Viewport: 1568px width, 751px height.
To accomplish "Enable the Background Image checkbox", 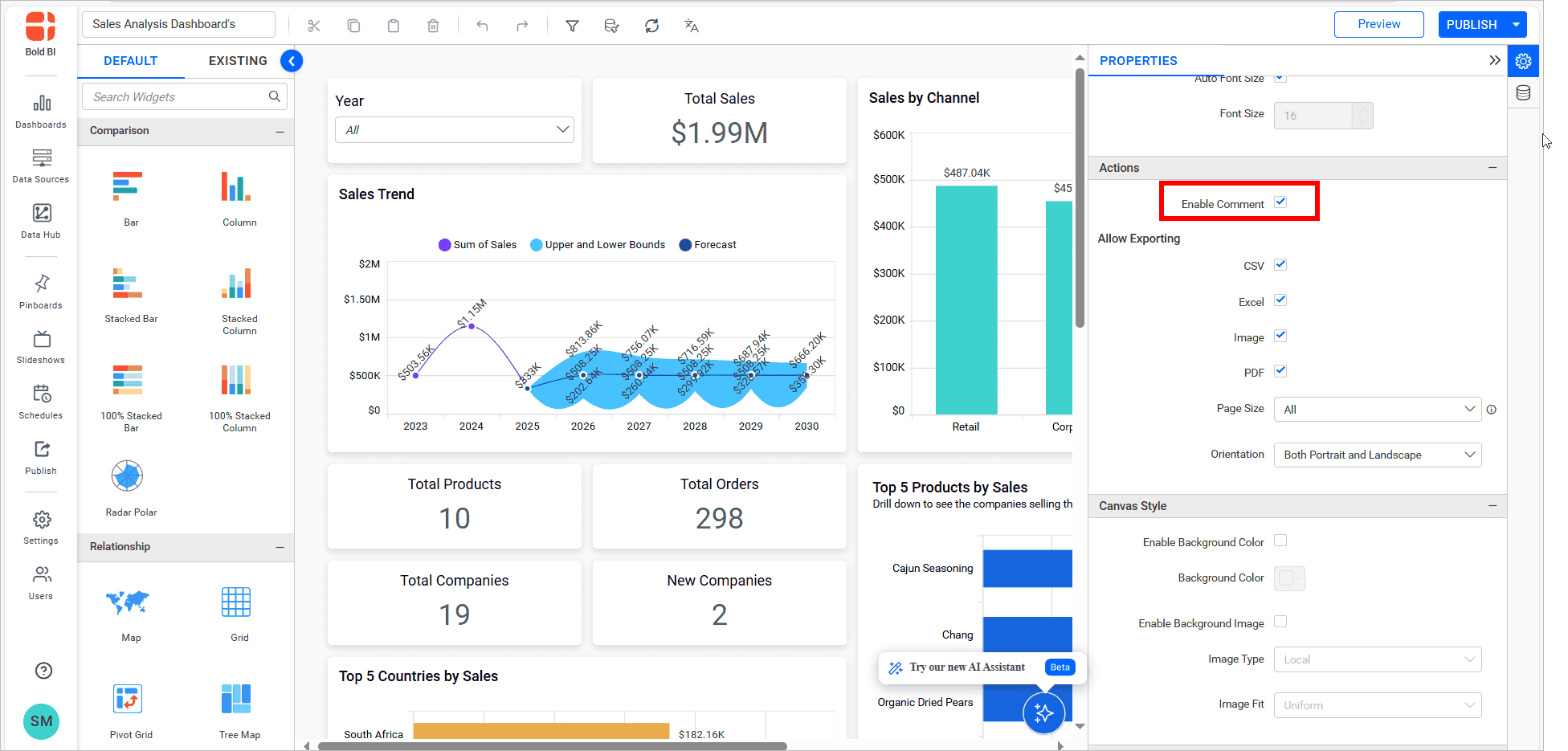I will [1280, 622].
